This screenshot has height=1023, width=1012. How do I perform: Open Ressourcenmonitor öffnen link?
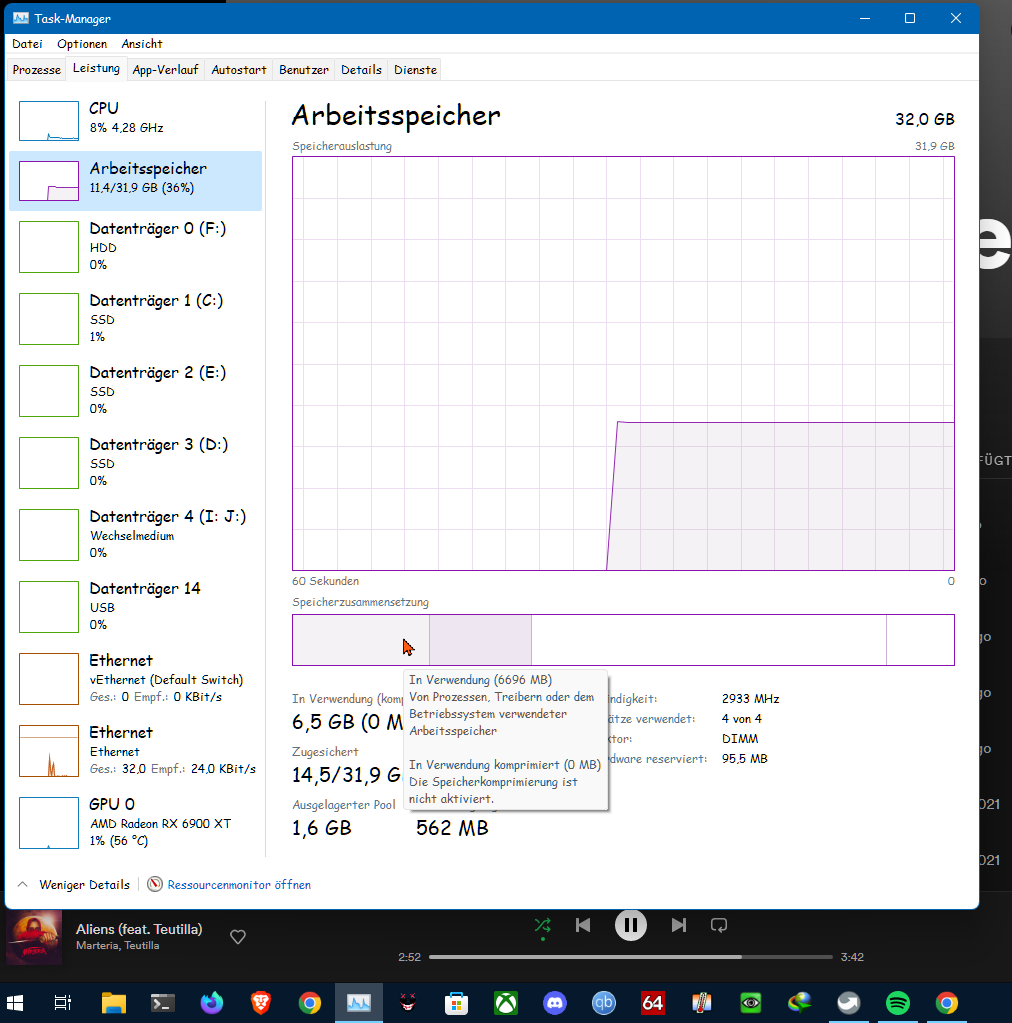(239, 885)
